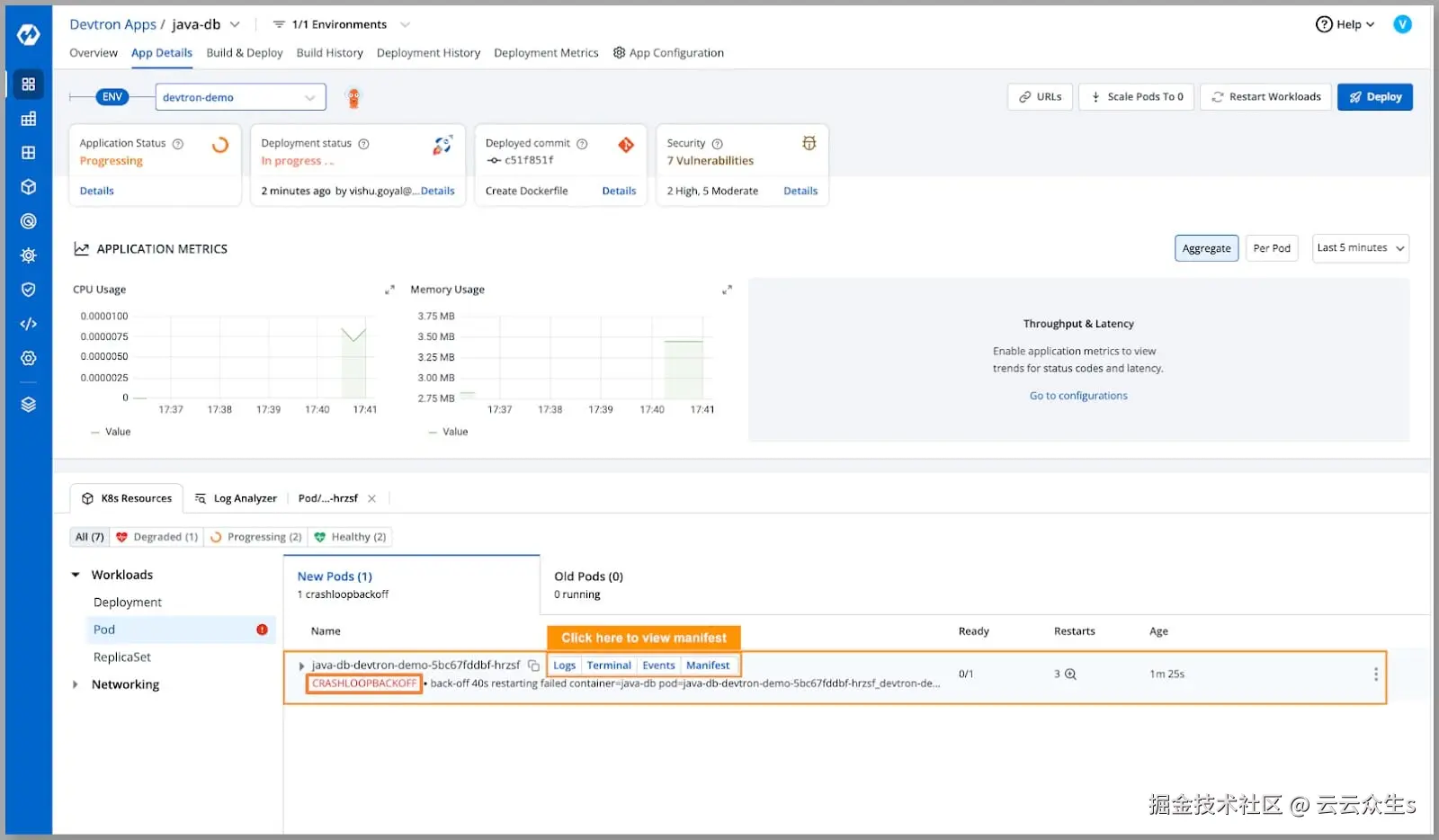Copy the pod name java-db-devtron-demo-5bc67fddbf-hrzsf
The height and width of the screenshot is (840, 1439).
point(533,666)
